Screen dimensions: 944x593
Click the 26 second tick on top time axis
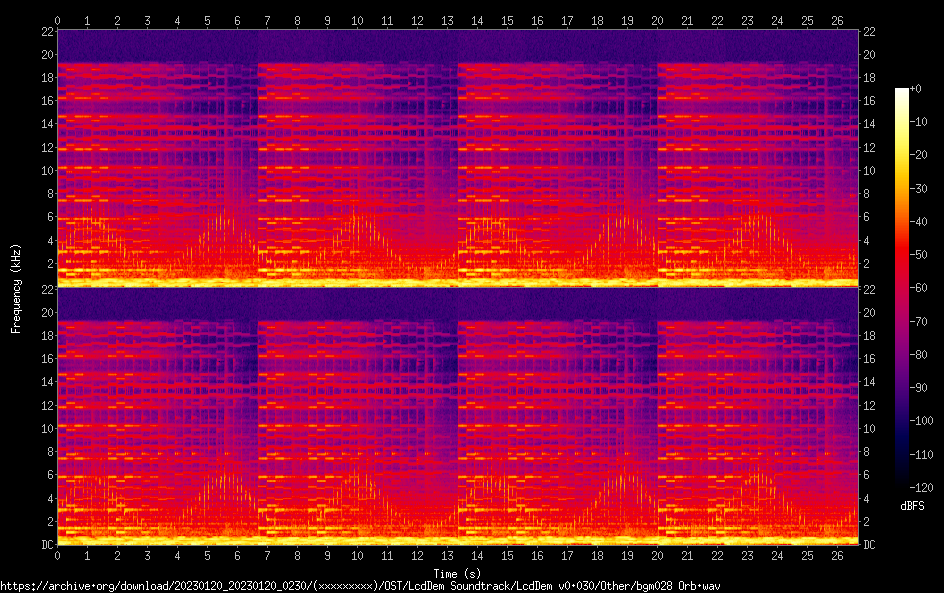coord(837,20)
